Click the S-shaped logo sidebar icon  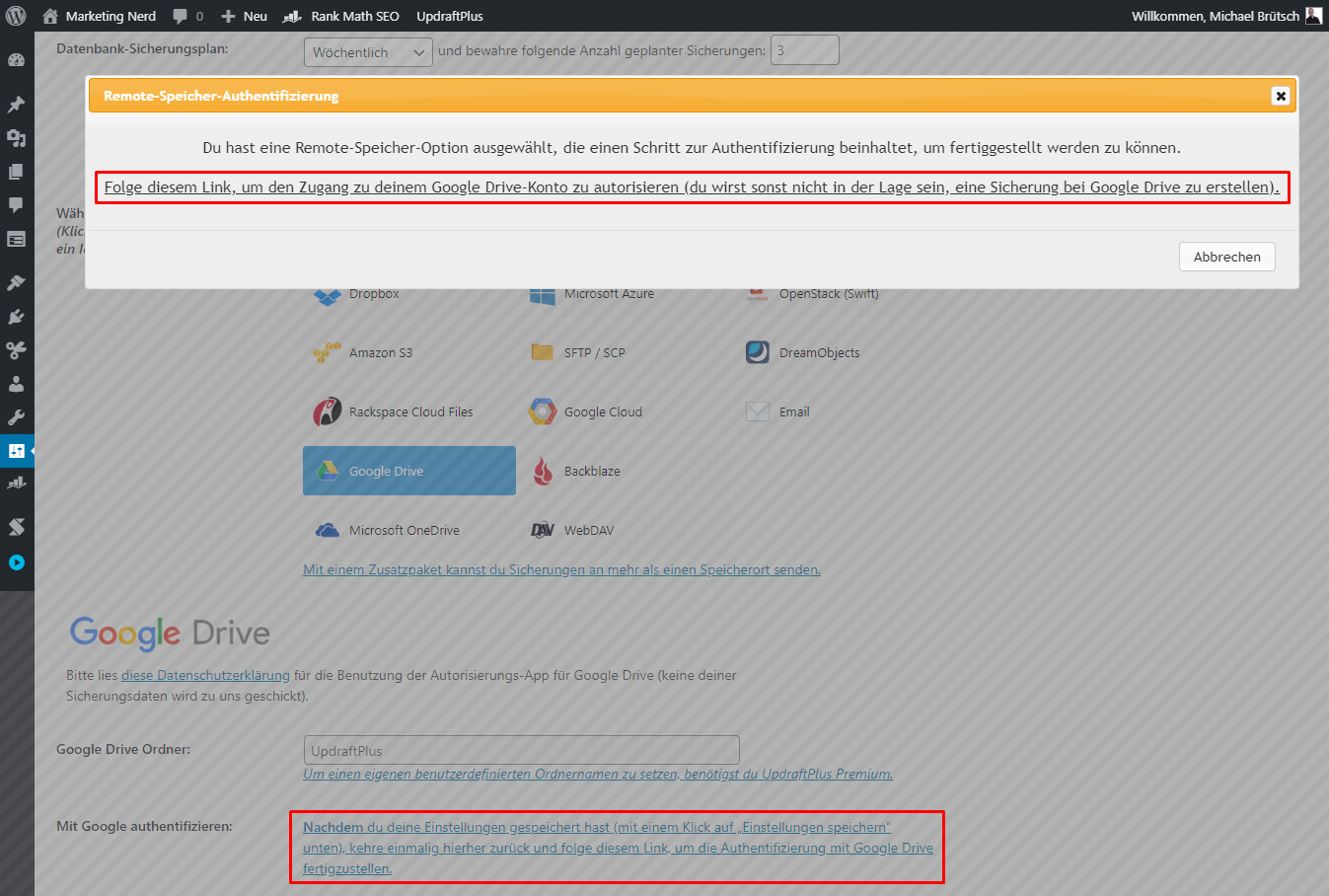(x=16, y=527)
